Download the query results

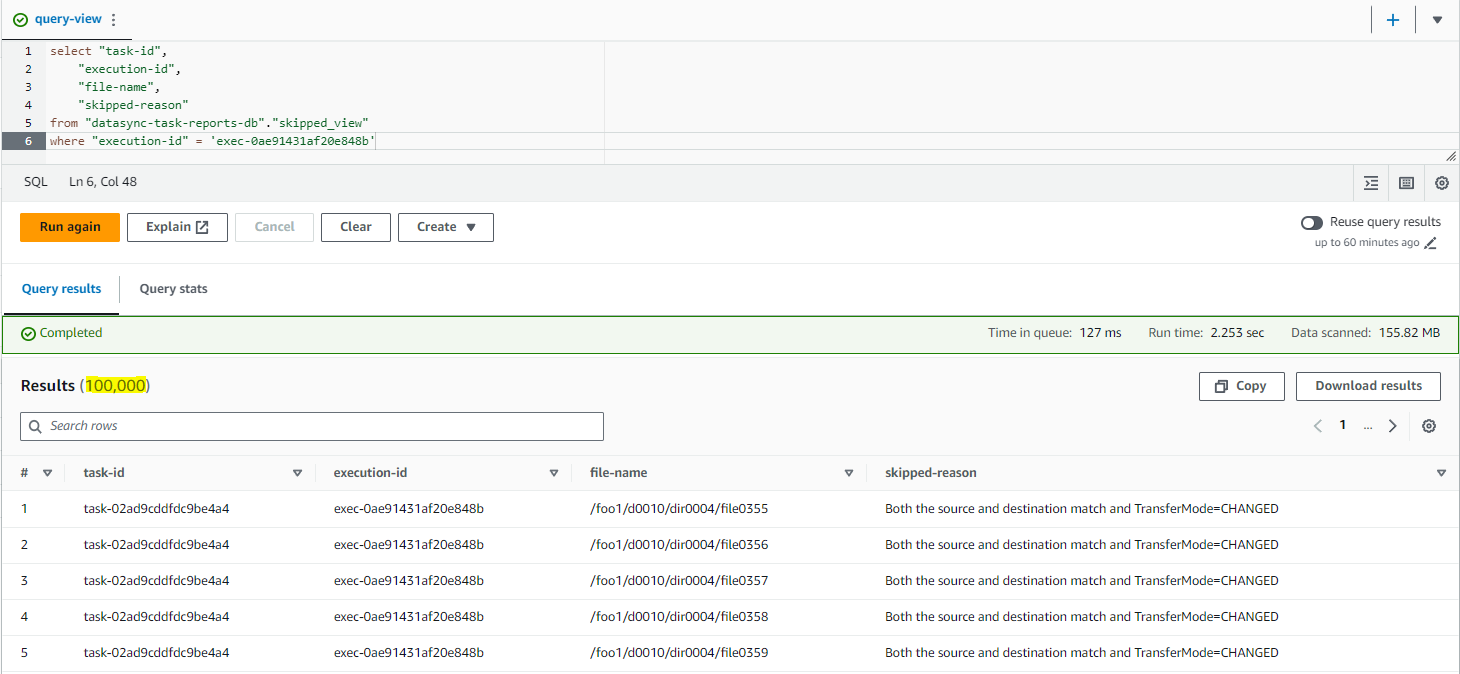tap(1368, 386)
